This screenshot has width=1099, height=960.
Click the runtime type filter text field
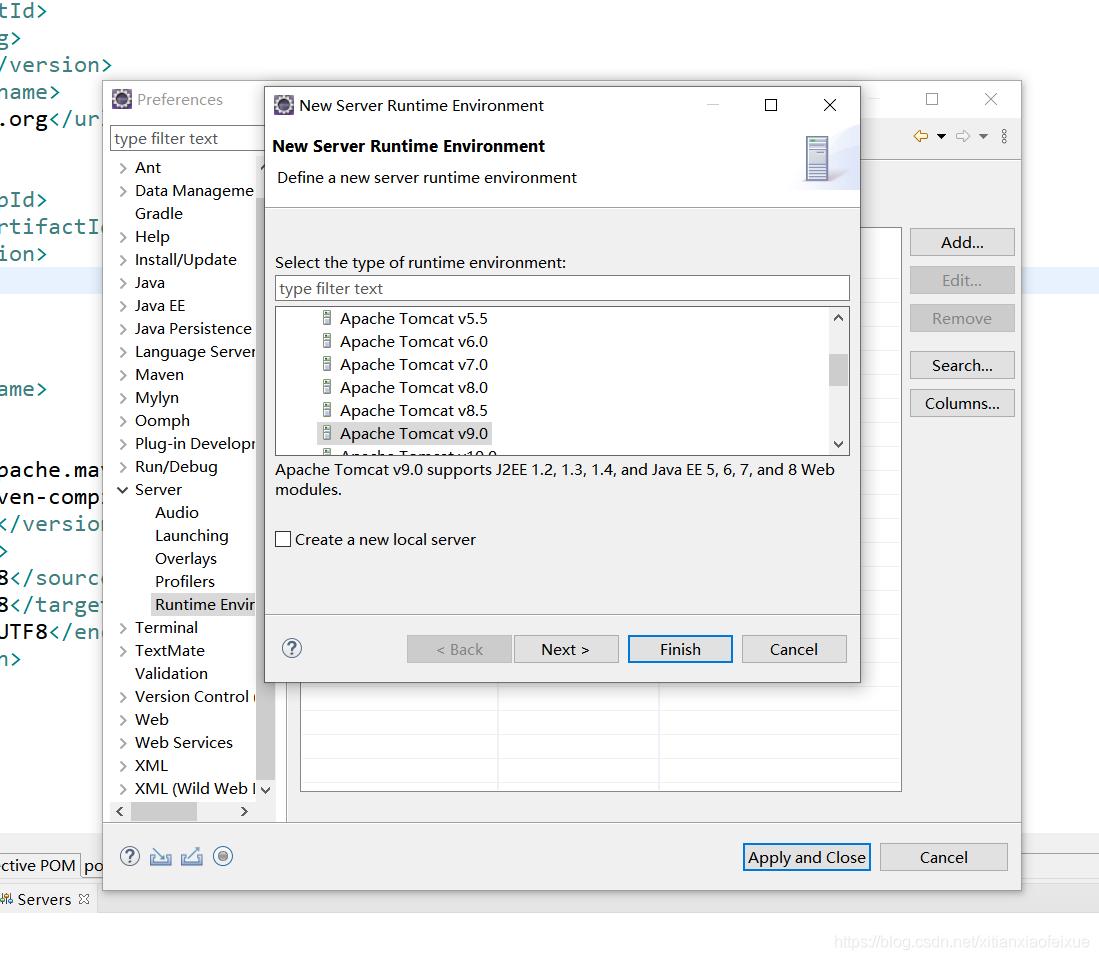point(562,288)
